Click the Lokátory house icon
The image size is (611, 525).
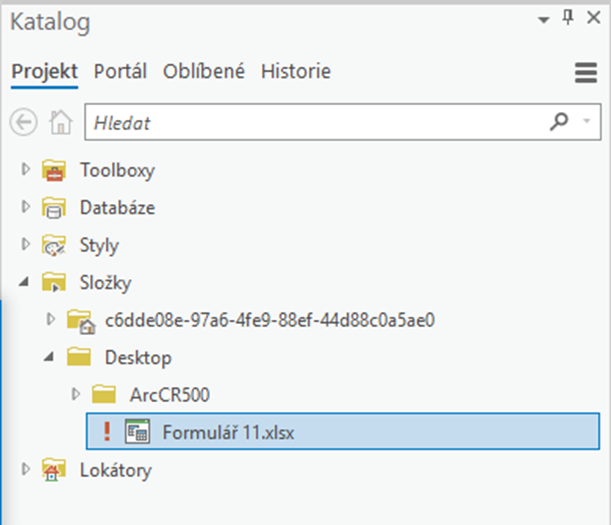click(54, 470)
